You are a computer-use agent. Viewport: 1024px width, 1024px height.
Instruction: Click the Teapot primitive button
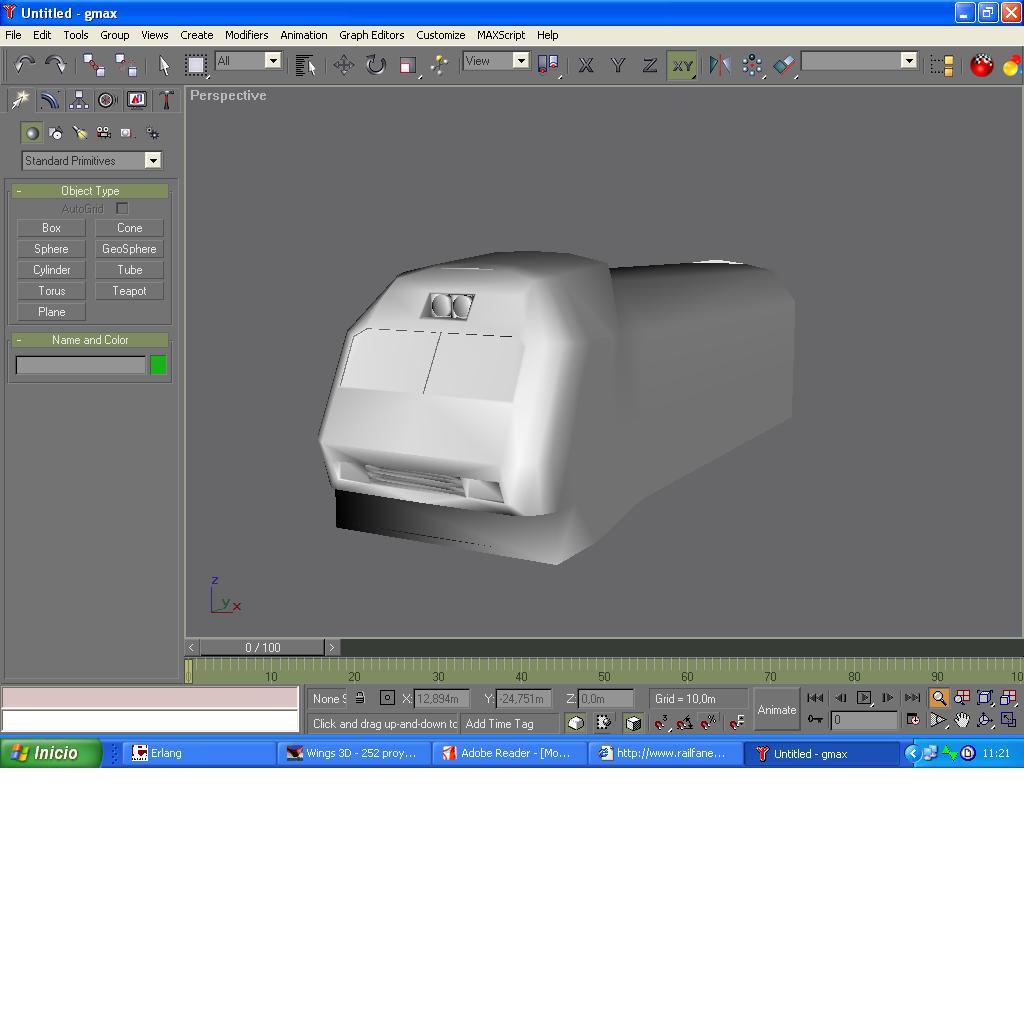[x=129, y=291]
